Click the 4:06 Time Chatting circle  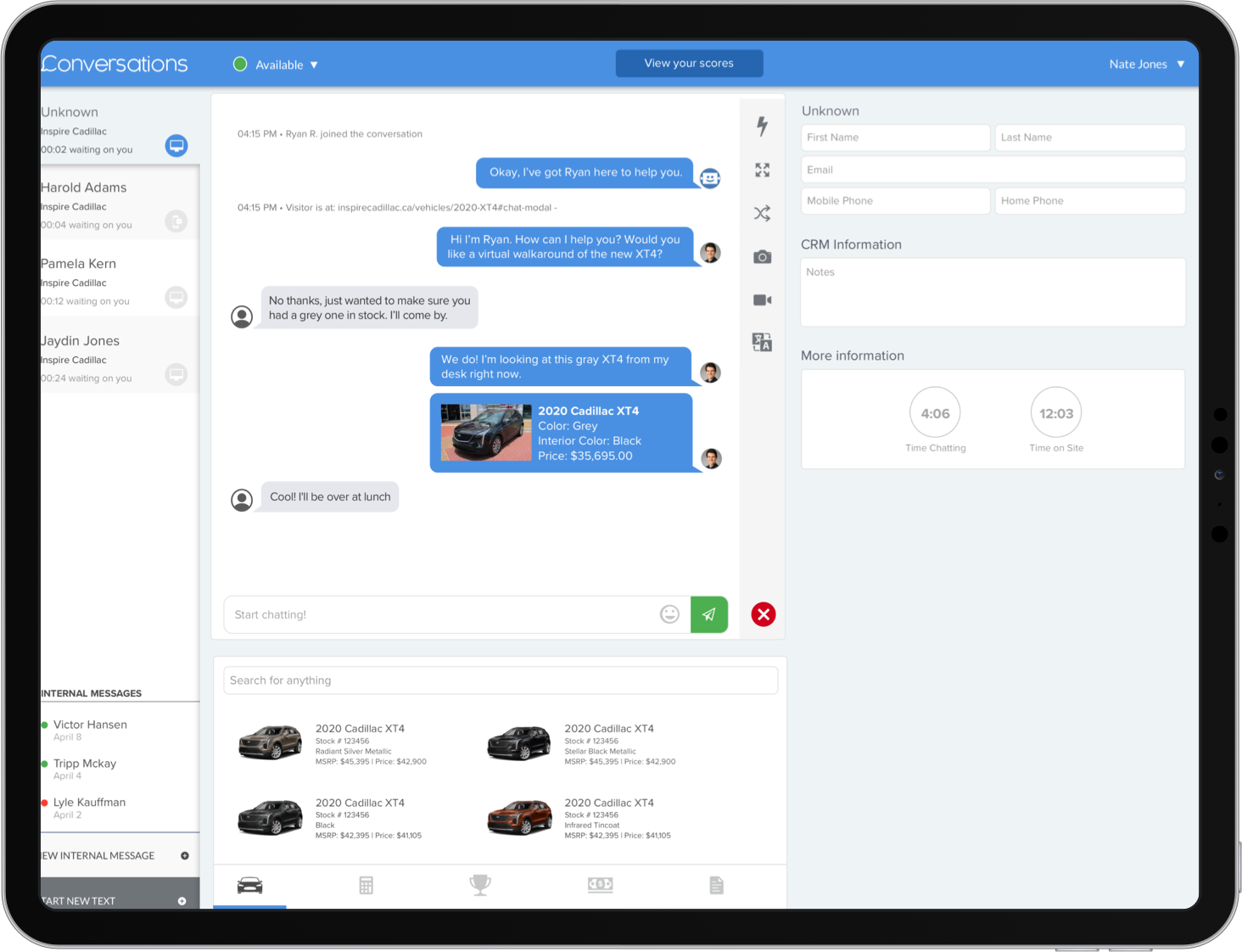coord(935,413)
